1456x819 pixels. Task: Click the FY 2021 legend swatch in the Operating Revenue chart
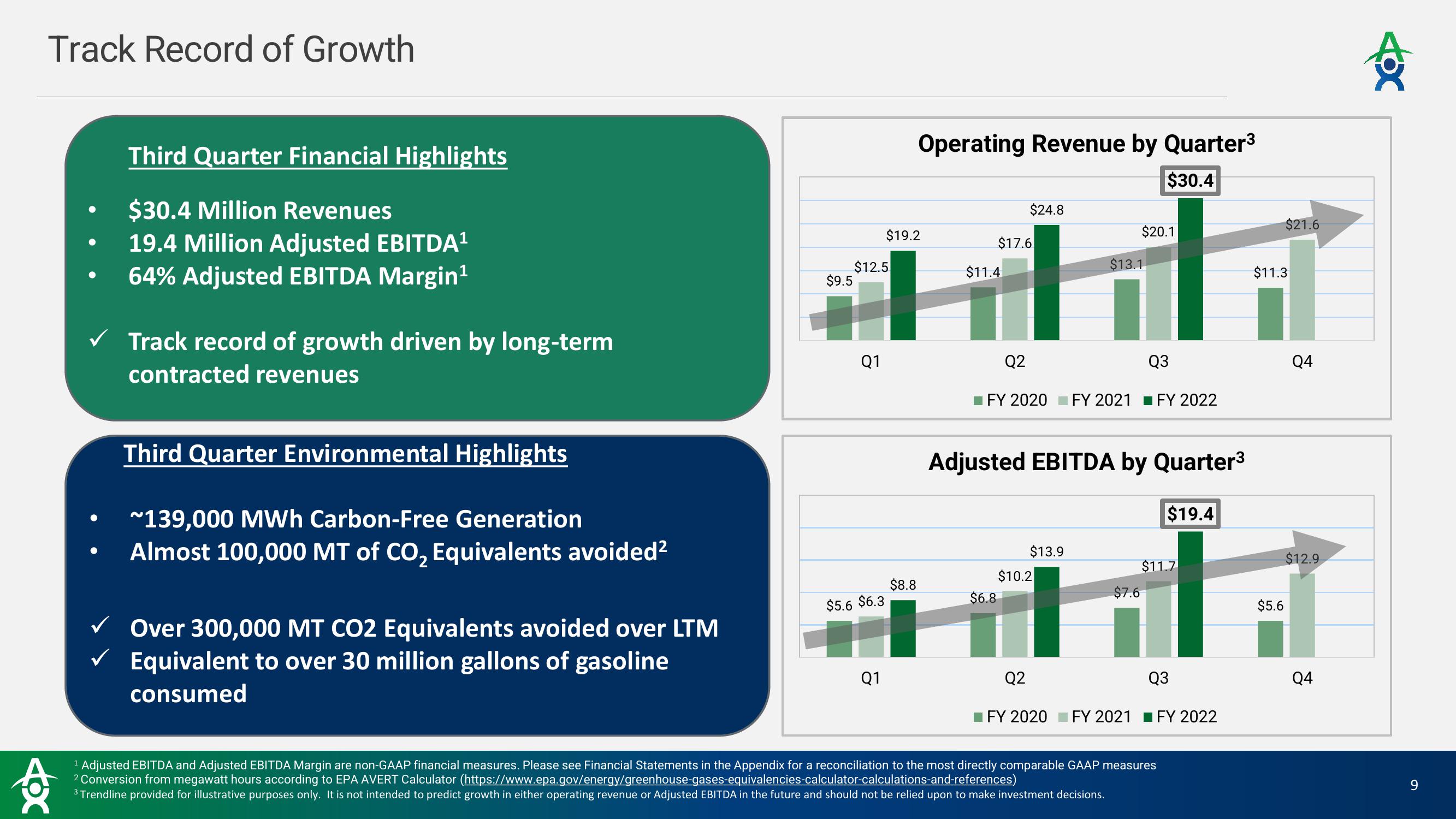tap(1063, 401)
